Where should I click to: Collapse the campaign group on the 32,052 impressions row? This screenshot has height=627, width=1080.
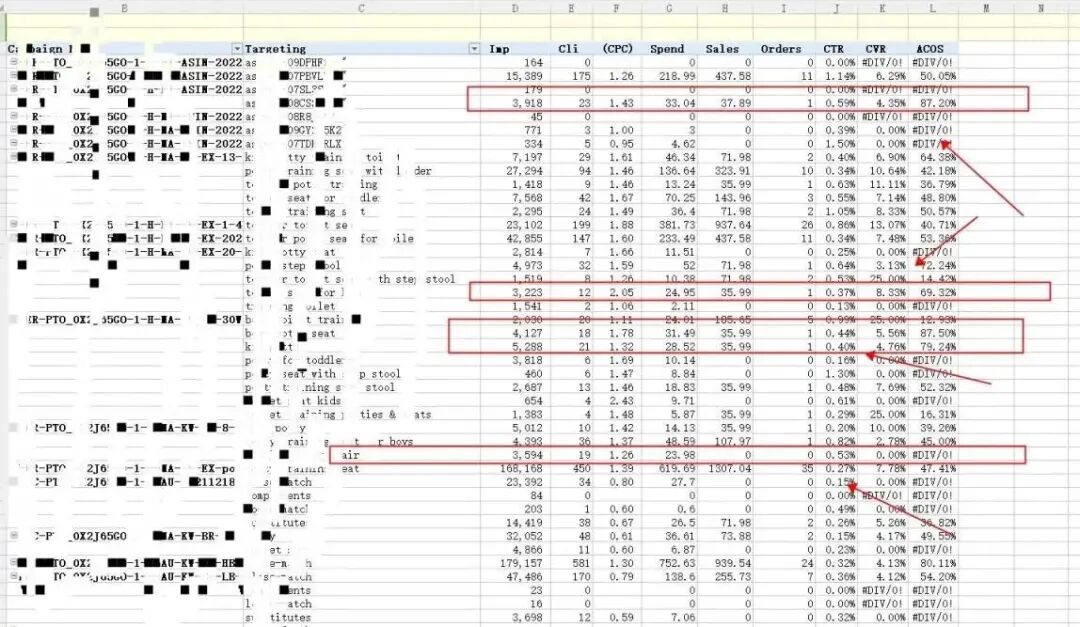(14, 535)
